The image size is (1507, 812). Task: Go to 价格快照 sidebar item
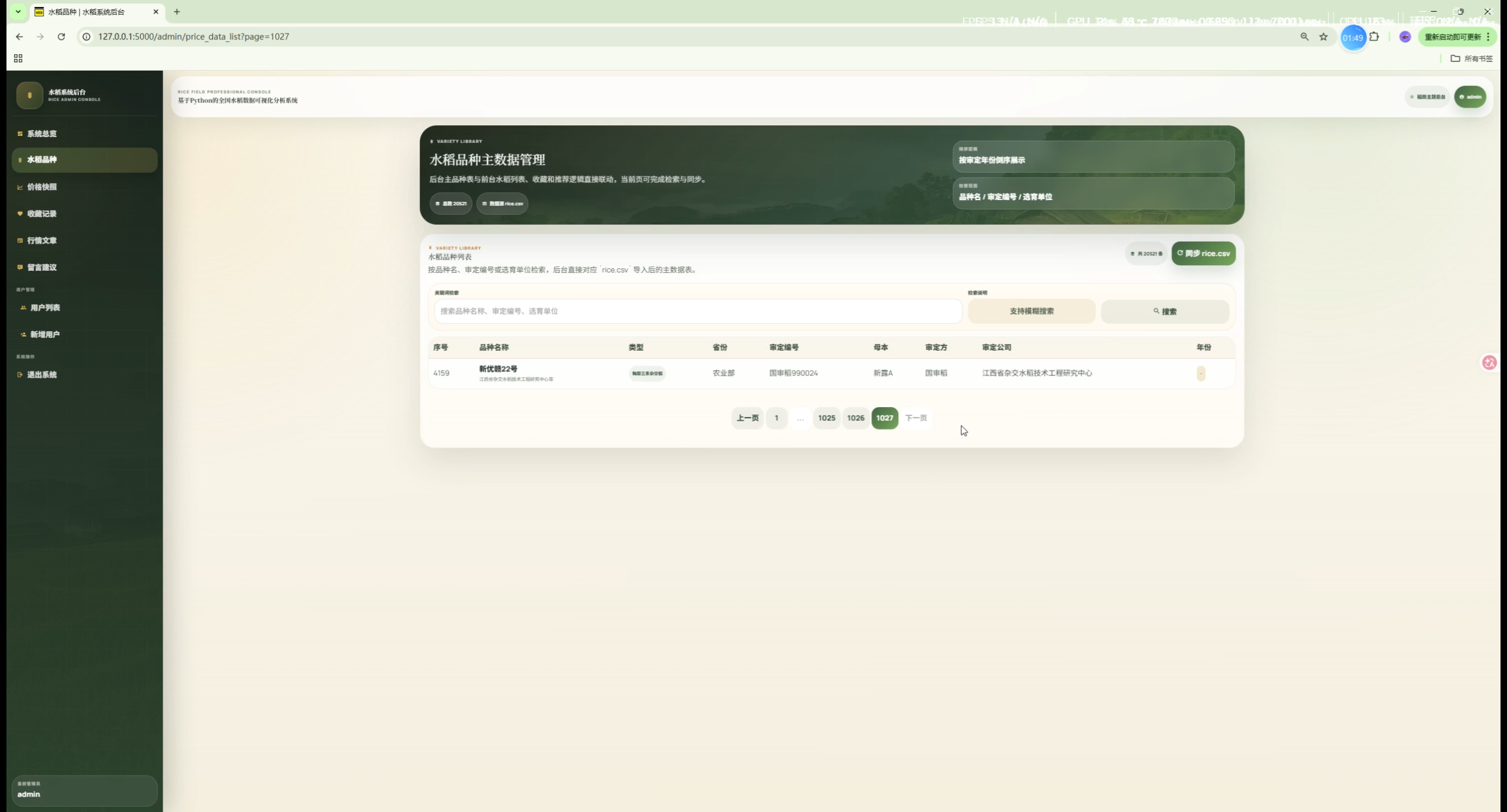point(42,187)
